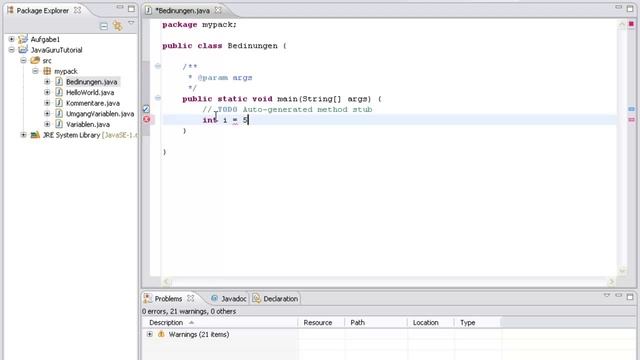Close the Problems tab X

point(191,298)
